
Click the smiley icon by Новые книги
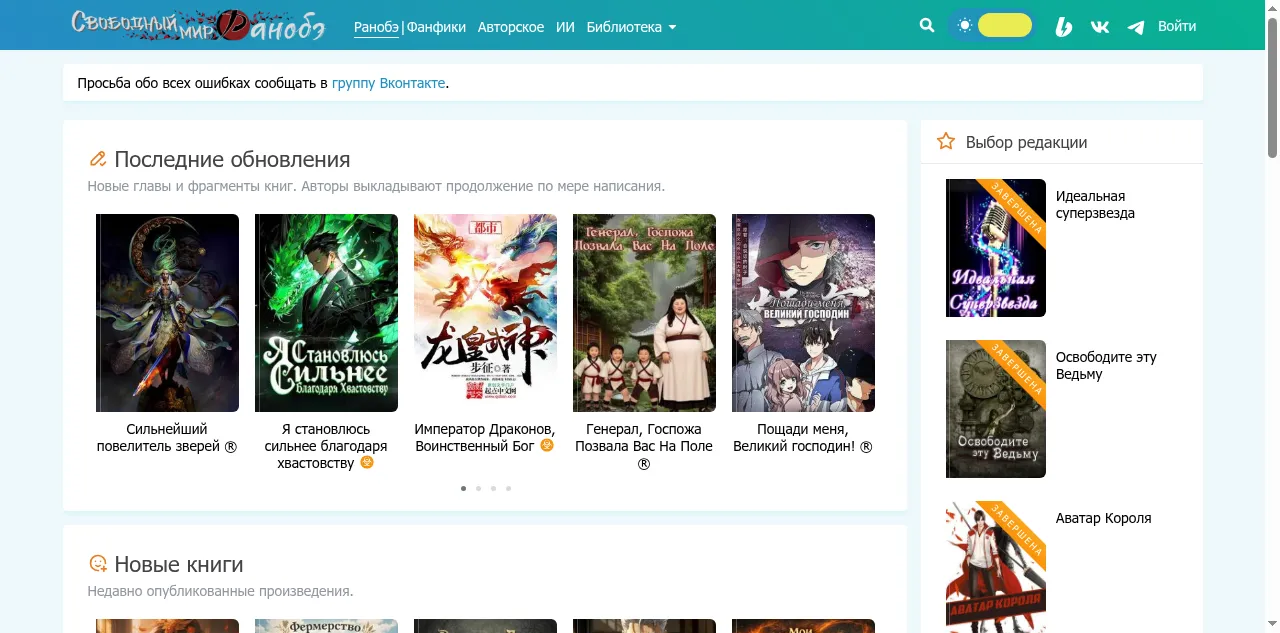pos(97,564)
